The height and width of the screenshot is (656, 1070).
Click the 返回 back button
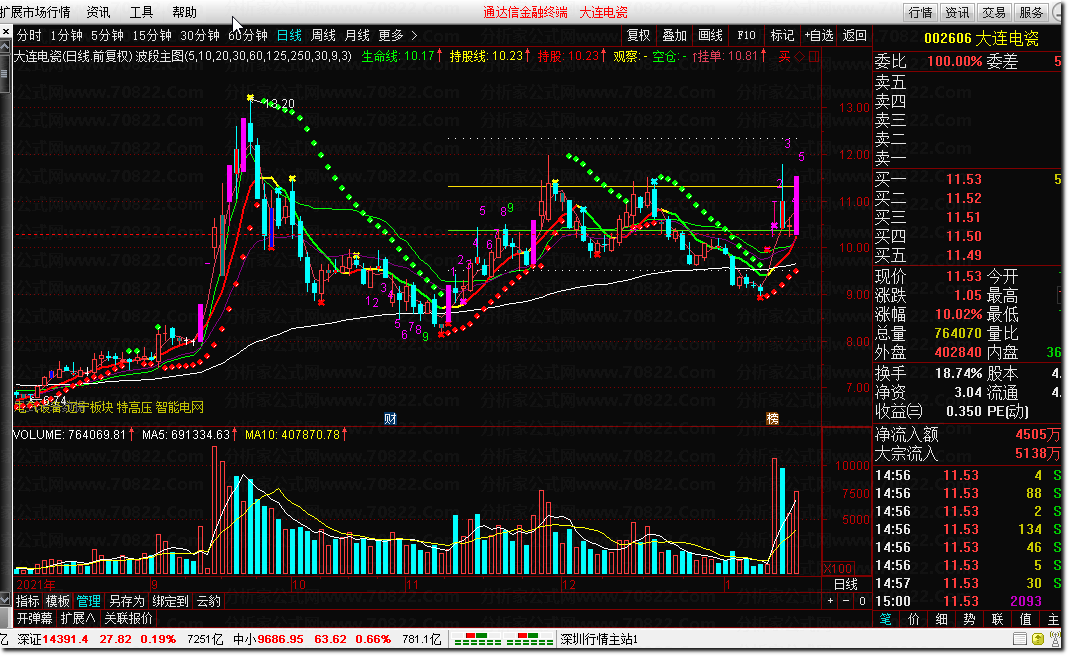[x=854, y=35]
